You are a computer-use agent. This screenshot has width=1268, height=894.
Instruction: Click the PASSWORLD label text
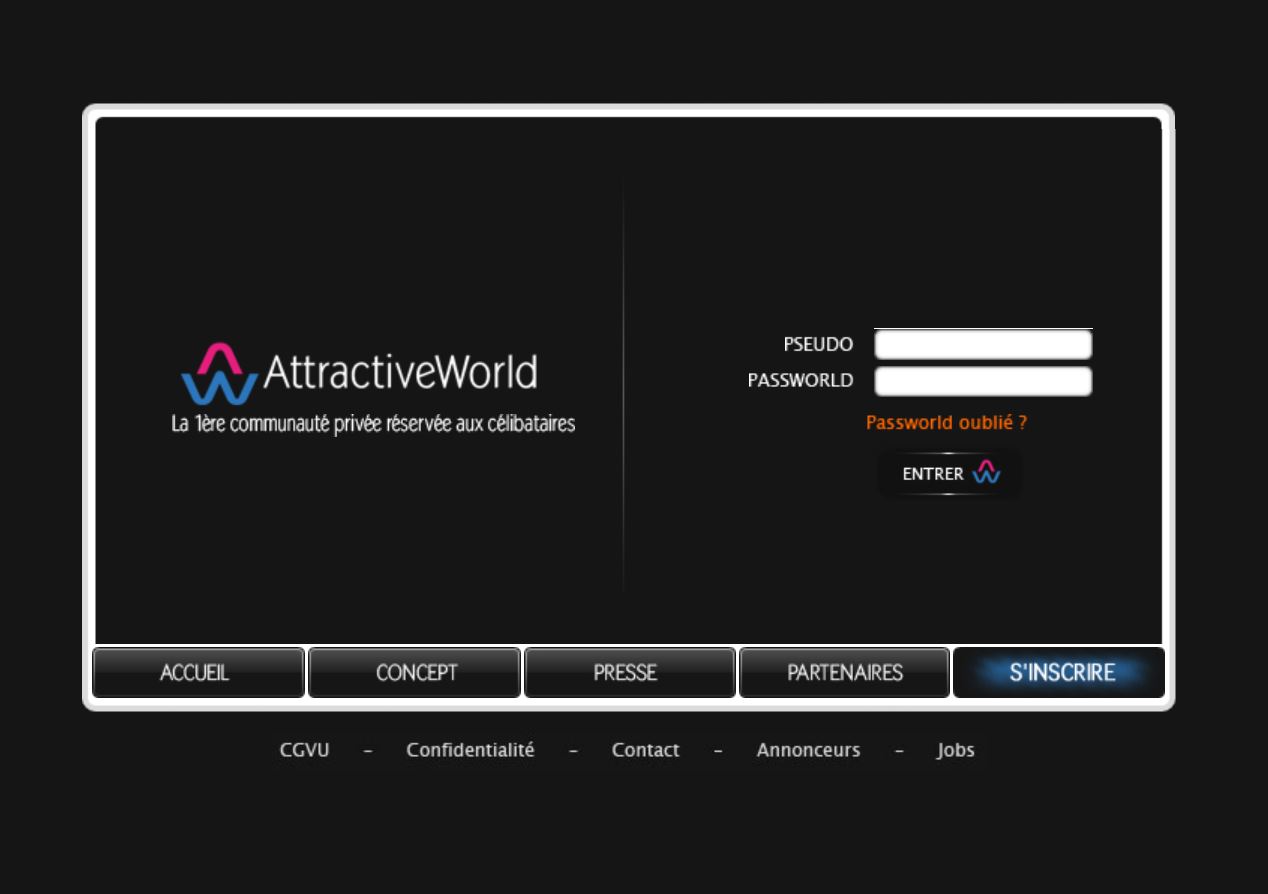click(x=800, y=381)
